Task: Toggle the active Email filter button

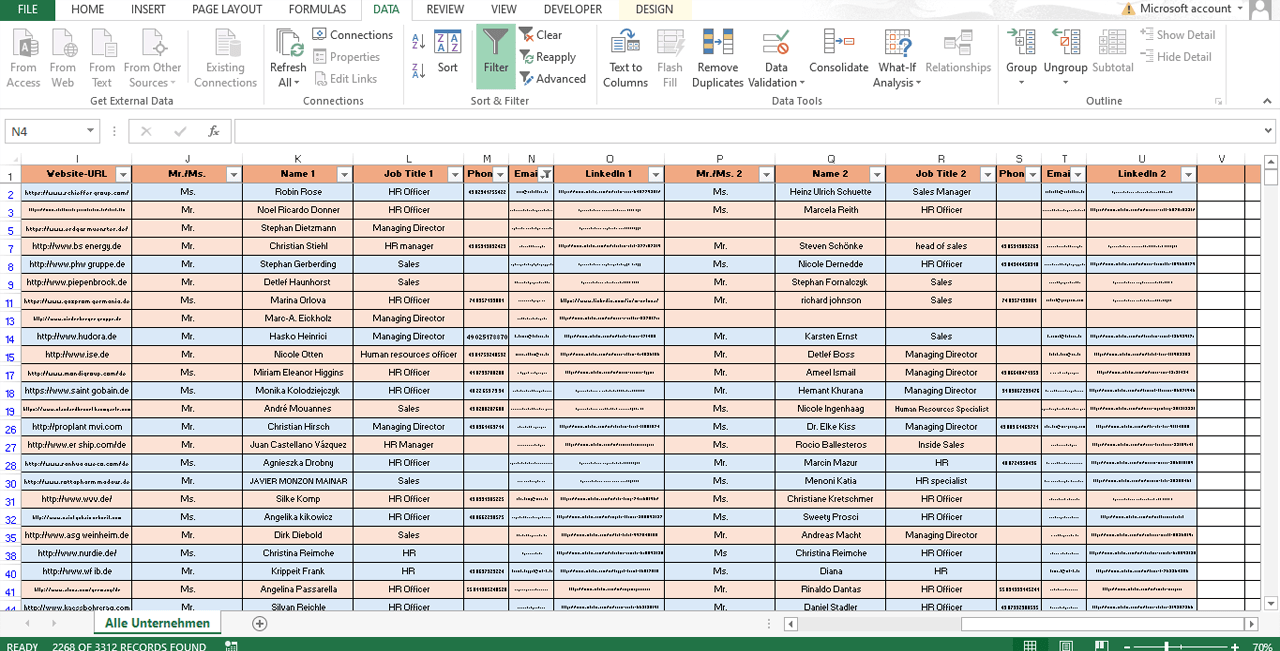Action: pyautogui.click(x=545, y=174)
